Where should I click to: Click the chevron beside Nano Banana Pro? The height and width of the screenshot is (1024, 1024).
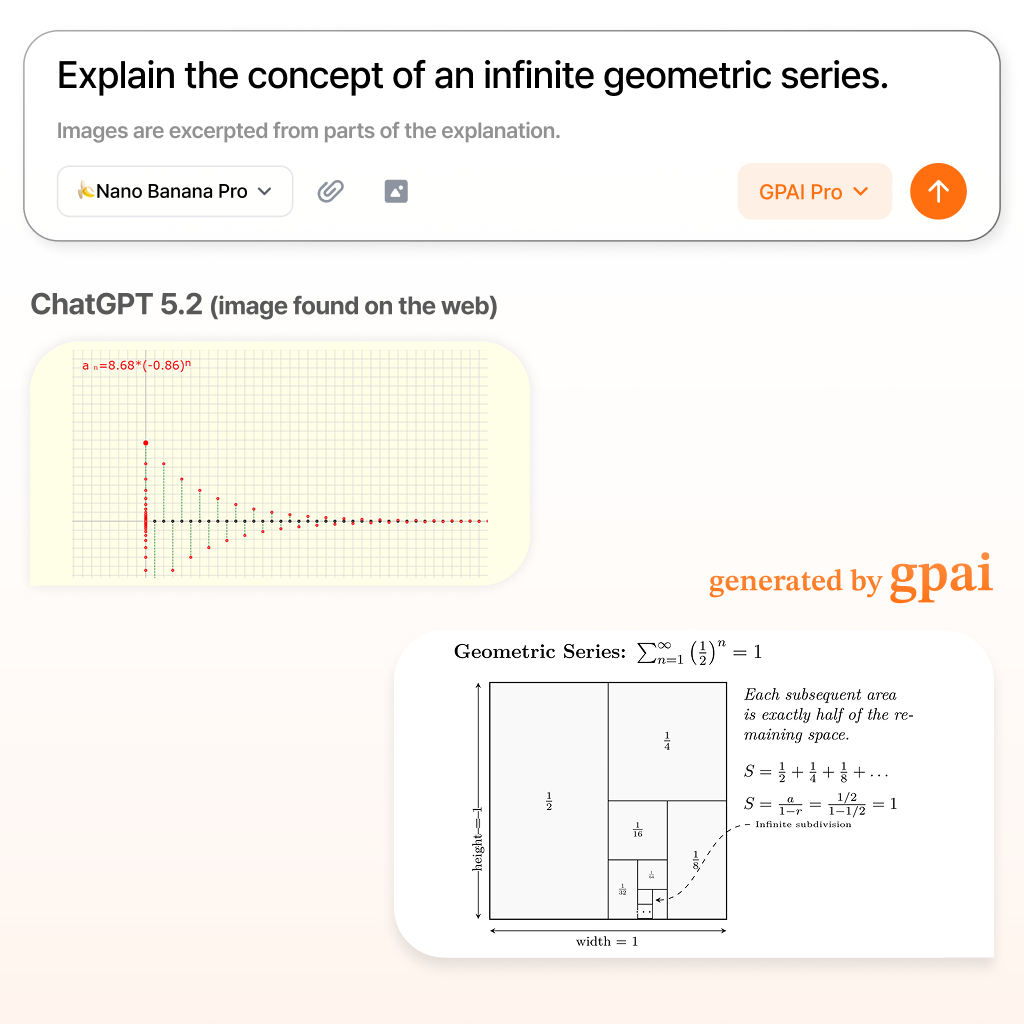pyautogui.click(x=264, y=191)
